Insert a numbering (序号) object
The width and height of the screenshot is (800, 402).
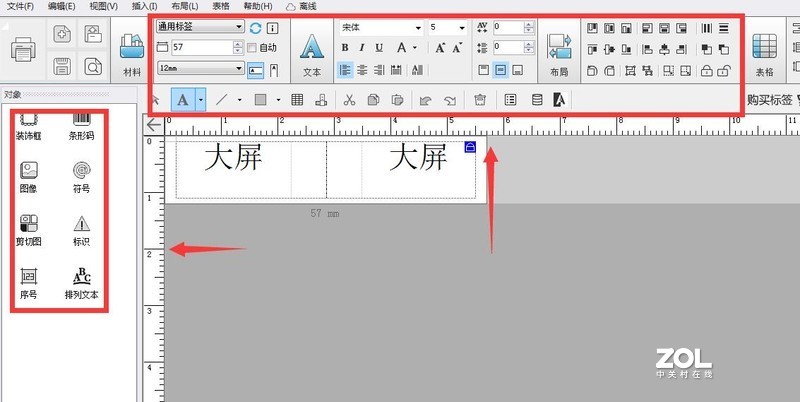tap(29, 283)
